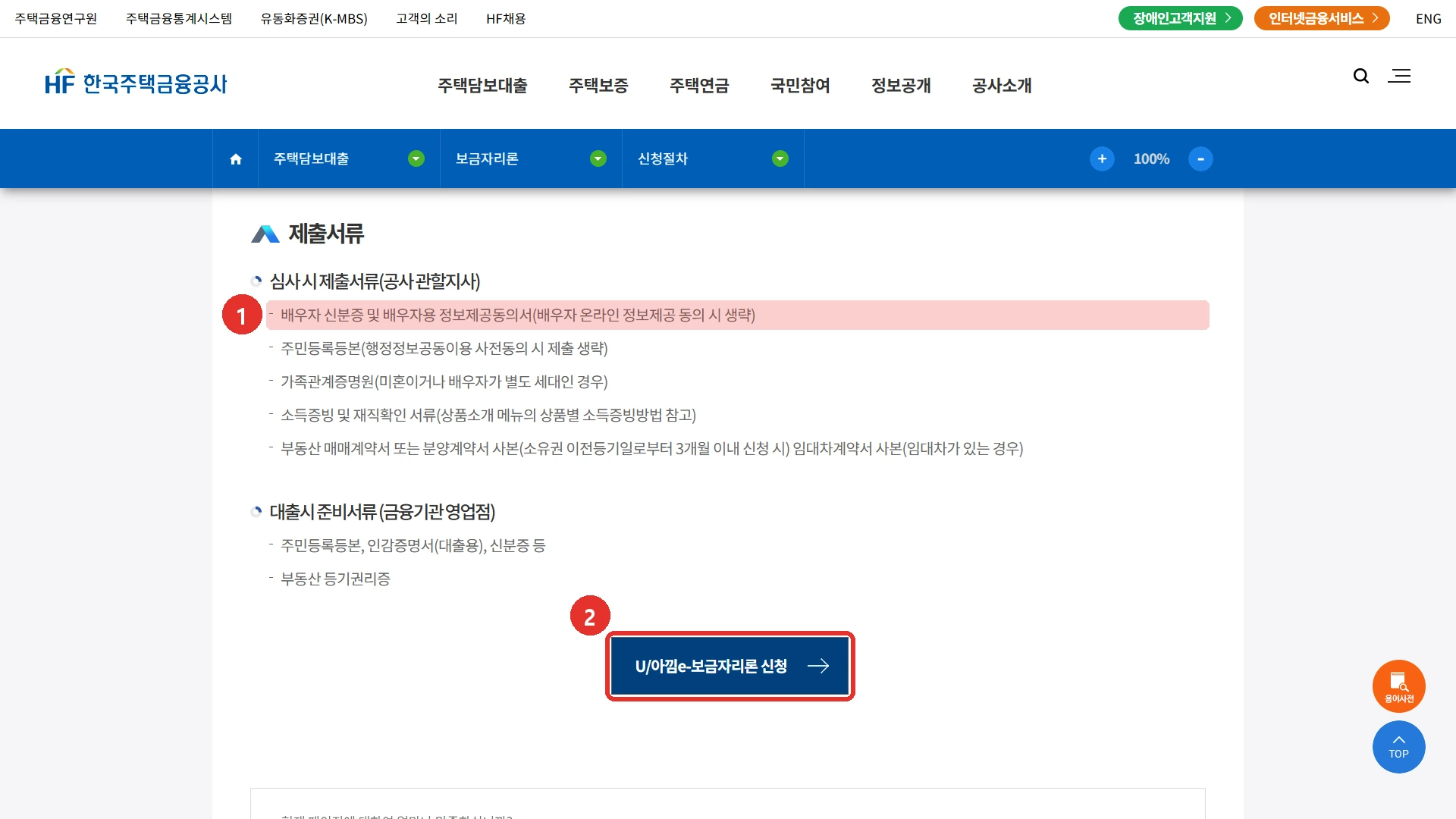This screenshot has height=819, width=1456.
Task: Open the 장애인고객지원 green button
Action: [x=1180, y=18]
